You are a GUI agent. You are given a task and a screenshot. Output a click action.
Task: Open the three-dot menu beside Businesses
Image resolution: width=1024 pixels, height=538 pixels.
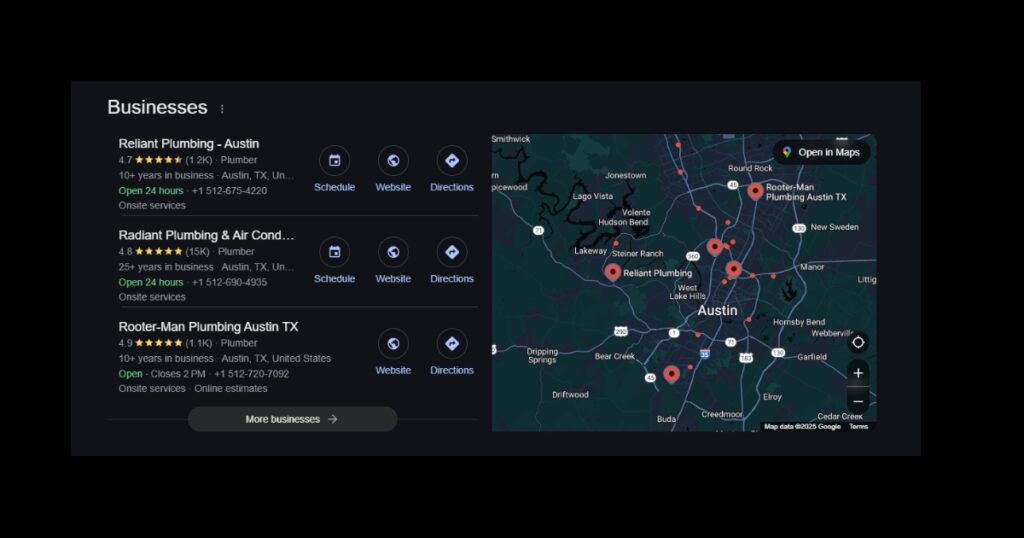point(222,109)
